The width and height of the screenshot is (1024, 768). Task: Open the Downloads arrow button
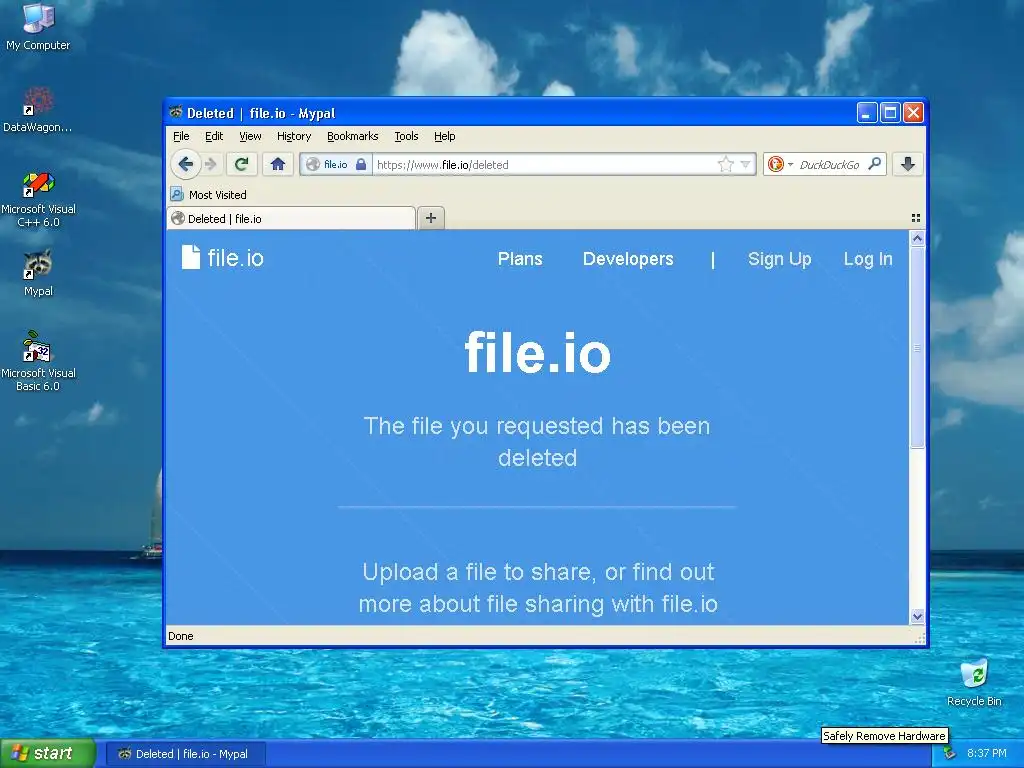(x=908, y=164)
